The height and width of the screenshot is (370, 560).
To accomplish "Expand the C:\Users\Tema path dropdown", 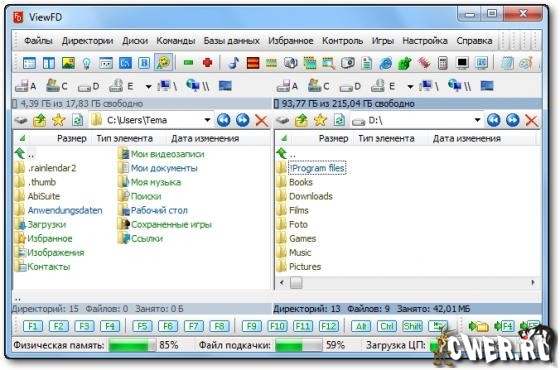I will tap(207, 120).
